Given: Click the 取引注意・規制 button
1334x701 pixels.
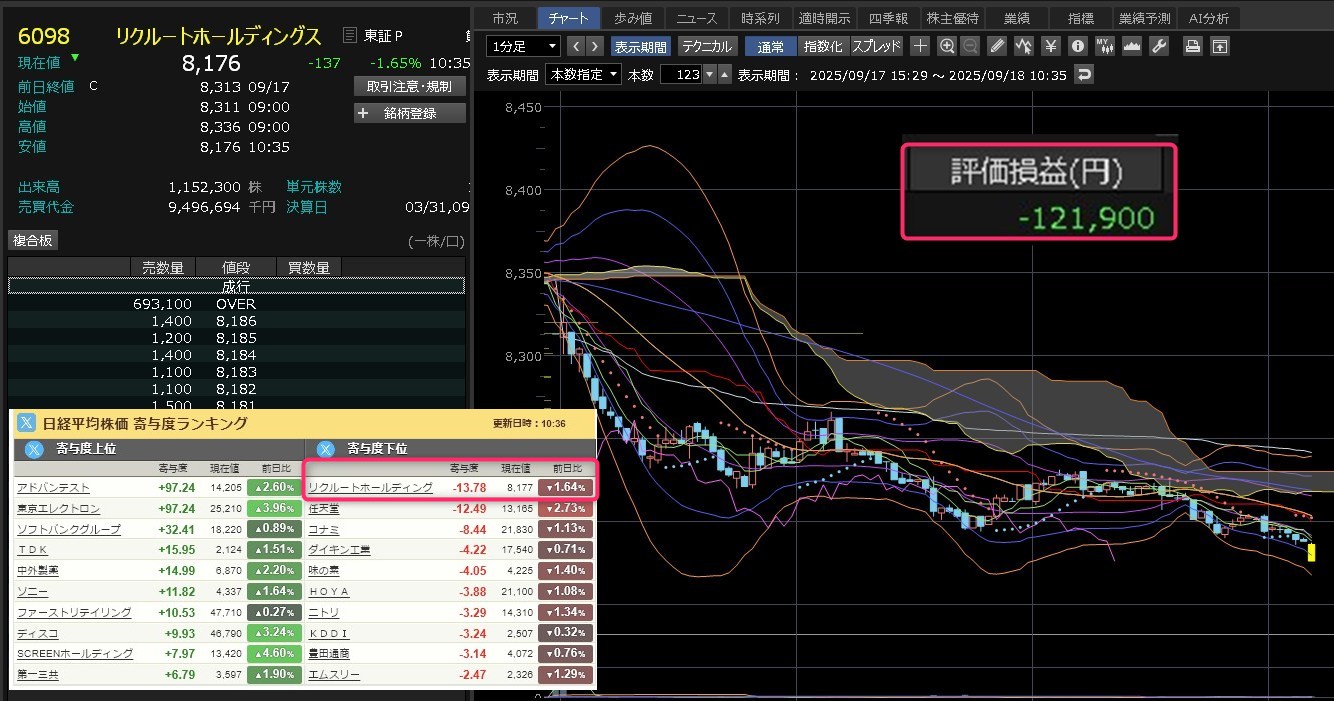Looking at the screenshot, I should pyautogui.click(x=410, y=87).
